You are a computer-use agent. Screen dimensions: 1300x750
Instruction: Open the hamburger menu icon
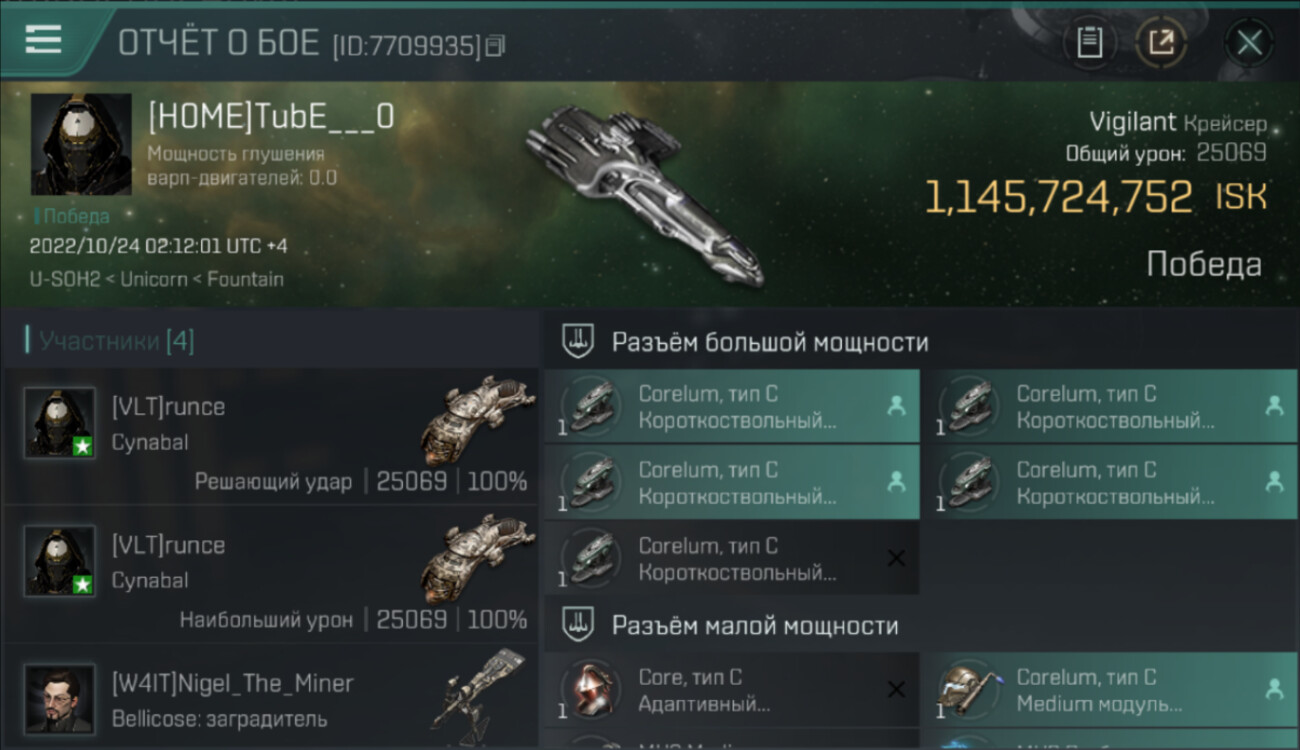pos(43,40)
